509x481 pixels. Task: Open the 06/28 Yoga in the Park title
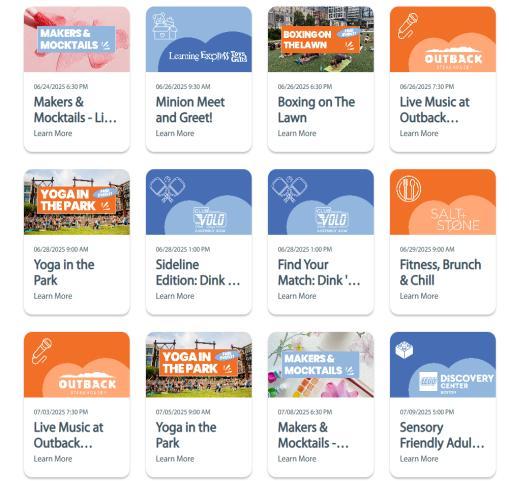coord(64,272)
